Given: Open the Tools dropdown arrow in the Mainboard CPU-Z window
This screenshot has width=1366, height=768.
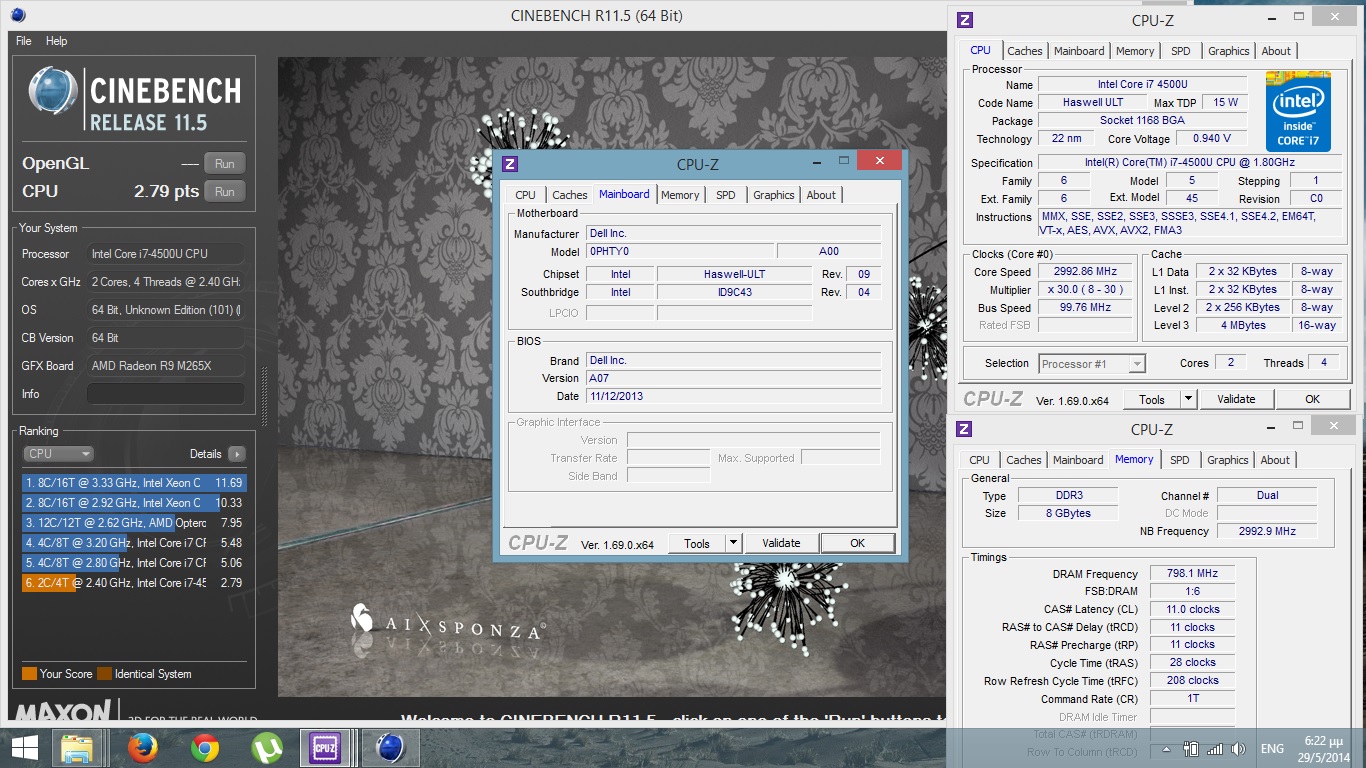Looking at the screenshot, I should tap(733, 543).
